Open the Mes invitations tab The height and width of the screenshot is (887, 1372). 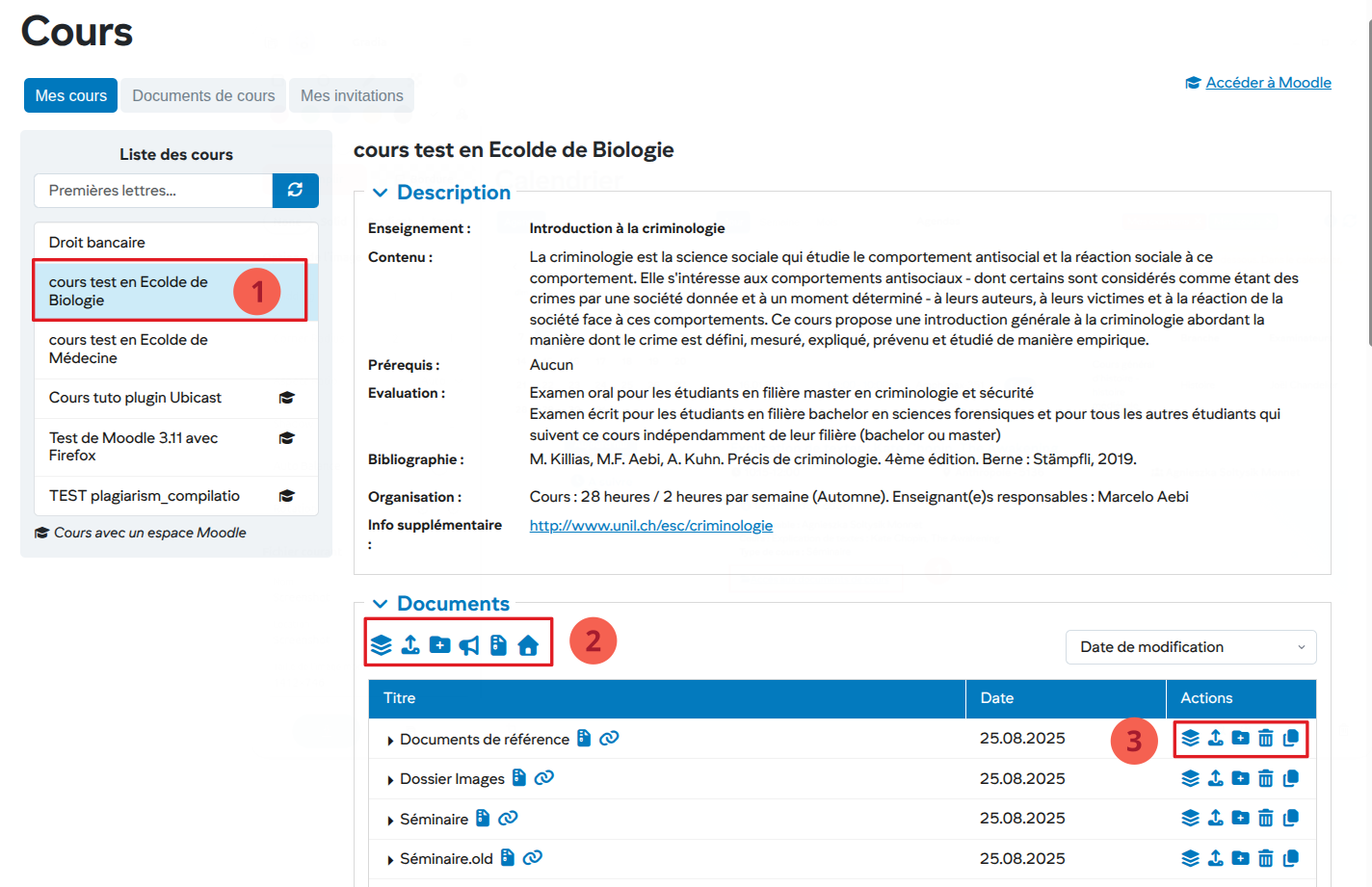click(352, 95)
